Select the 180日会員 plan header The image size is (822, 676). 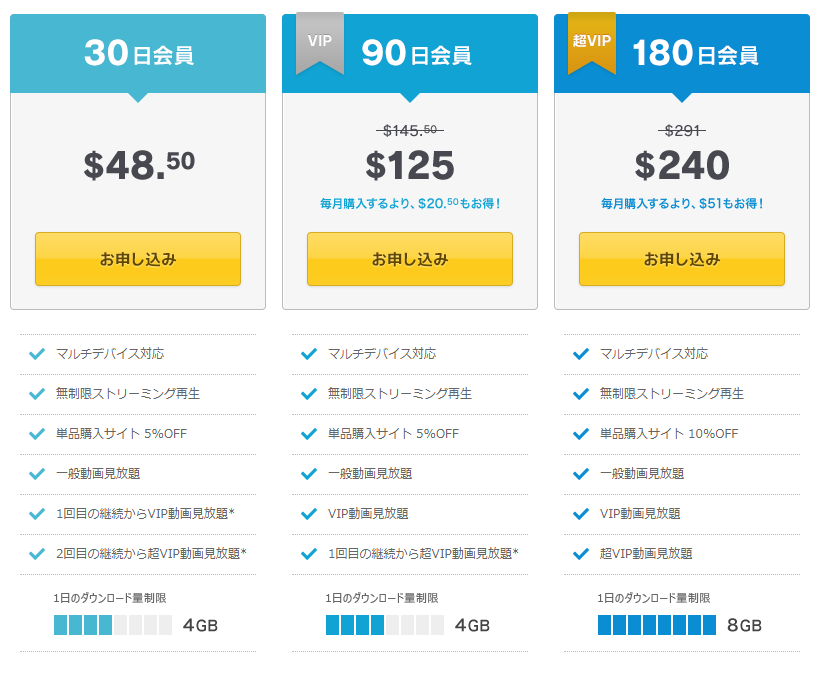tap(694, 54)
